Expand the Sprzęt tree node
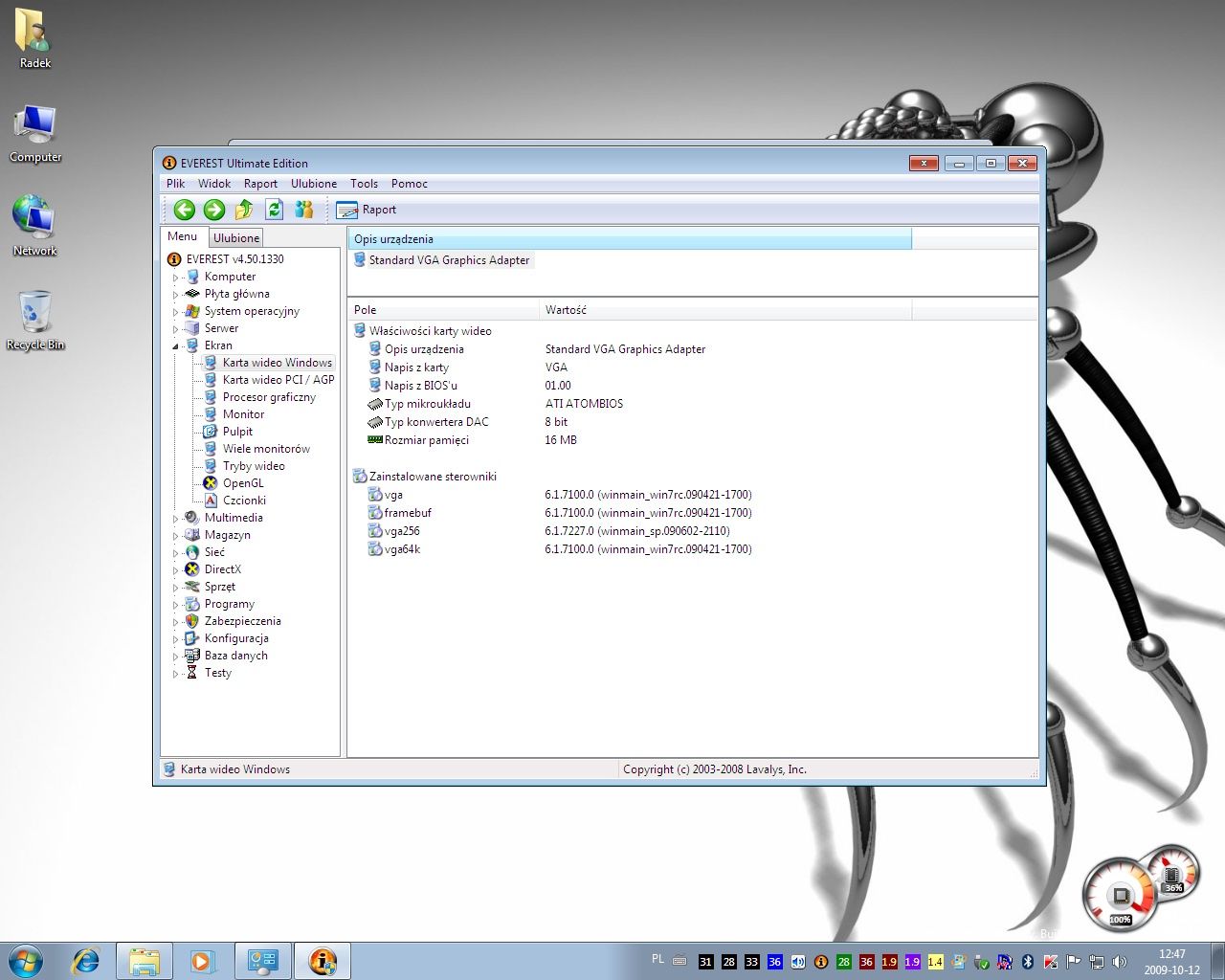The image size is (1225, 980). tap(175, 588)
